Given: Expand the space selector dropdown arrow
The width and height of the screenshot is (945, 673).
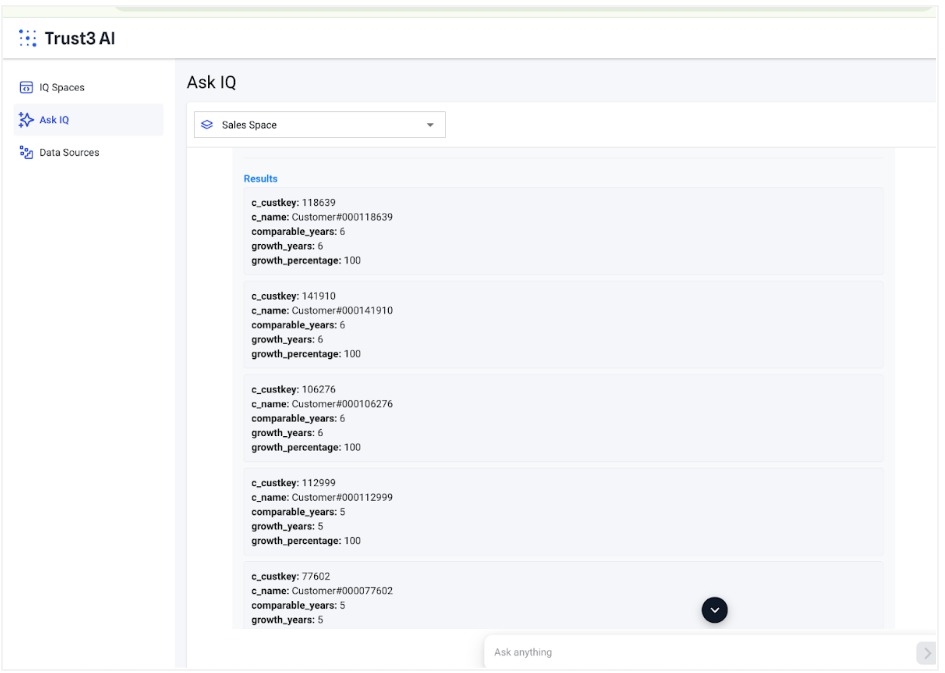Looking at the screenshot, I should 430,125.
